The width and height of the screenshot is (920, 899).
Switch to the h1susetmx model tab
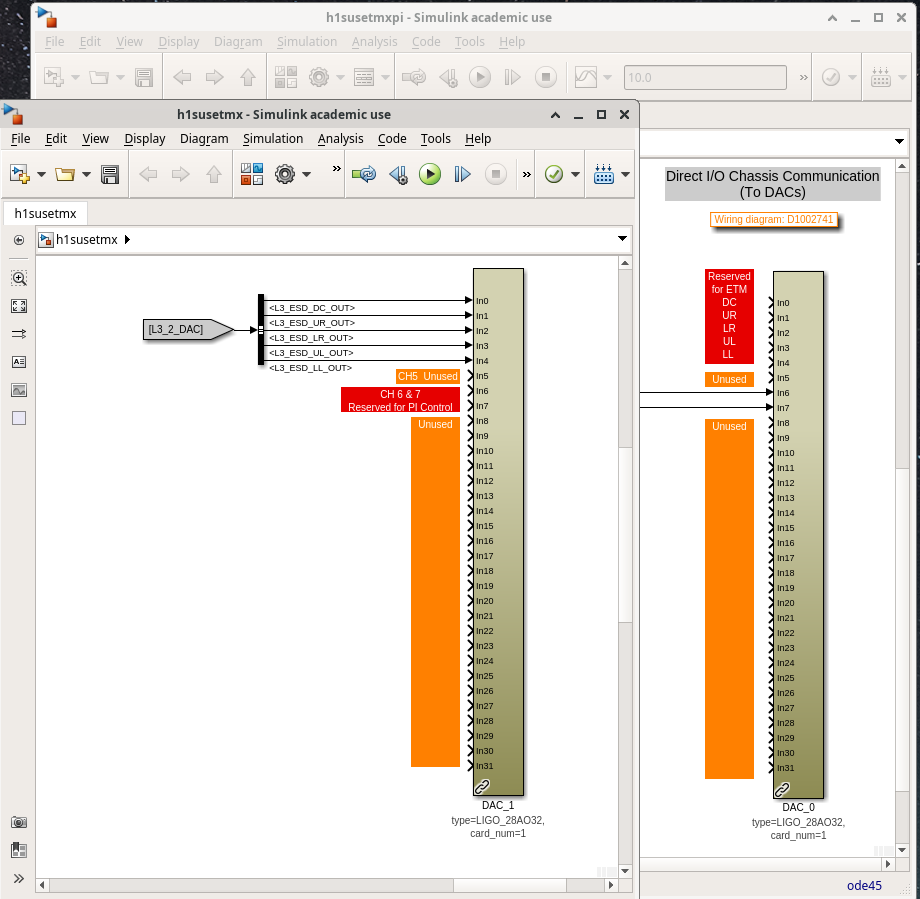(x=45, y=212)
